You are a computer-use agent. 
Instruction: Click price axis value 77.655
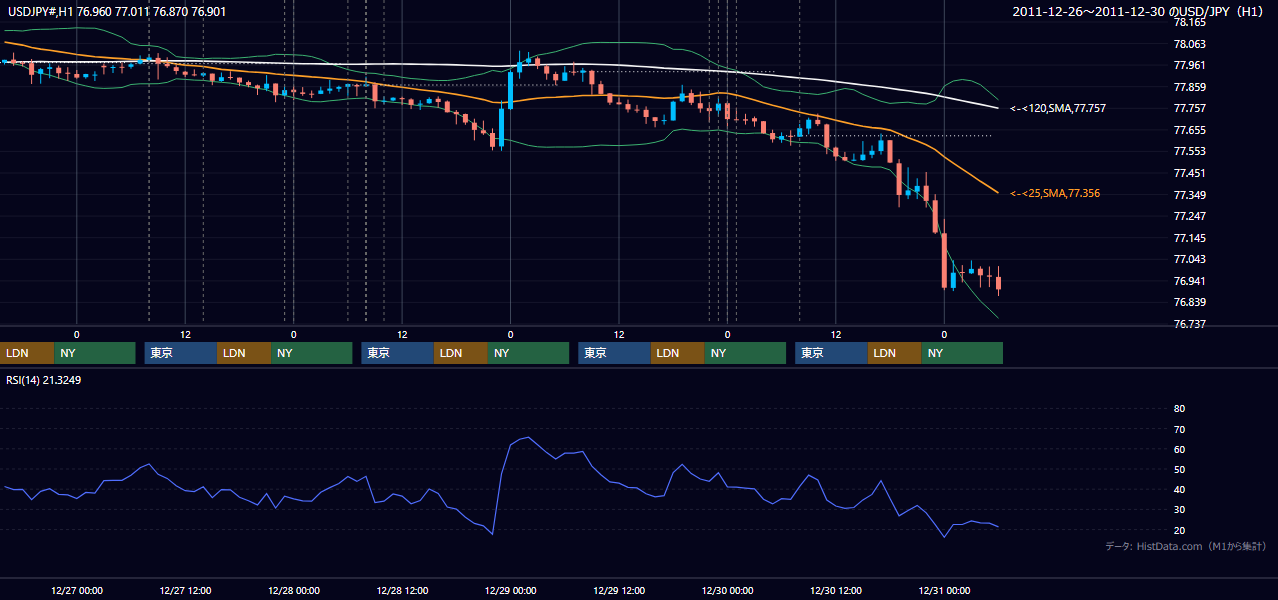pyautogui.click(x=1189, y=130)
